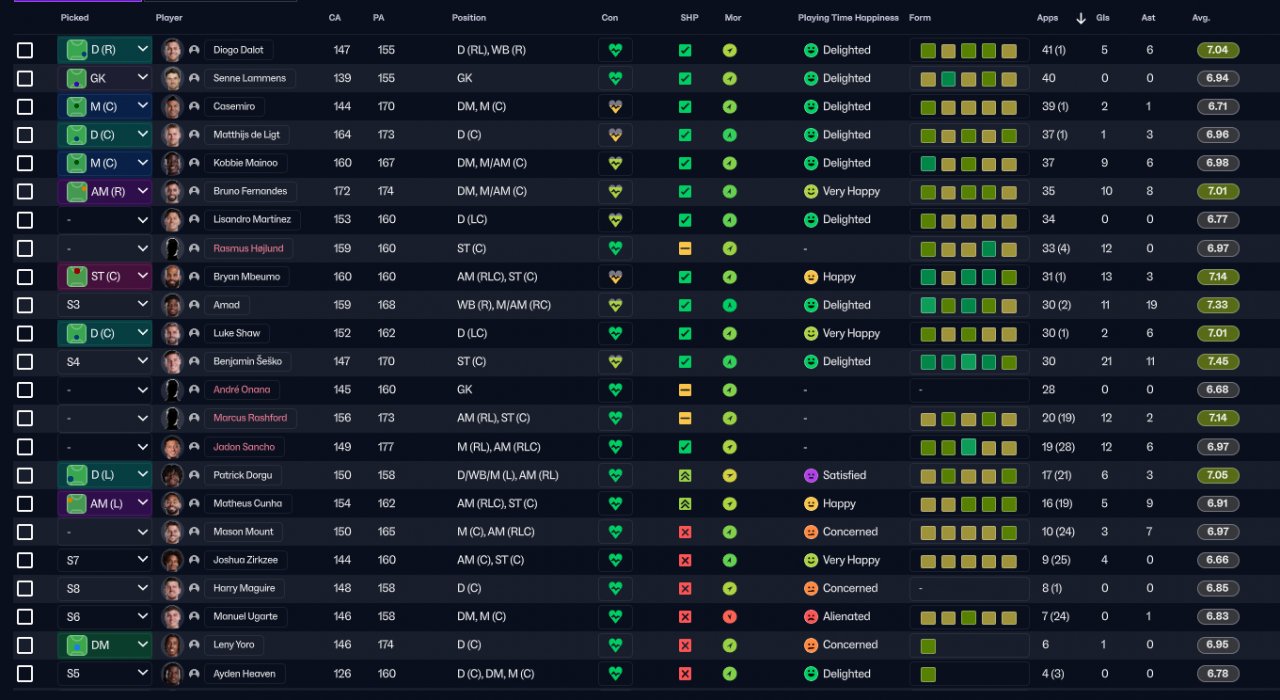The image size is (1280, 700).
Task: Click Matthijs de Ligt's morale icon
Action: [730, 135]
